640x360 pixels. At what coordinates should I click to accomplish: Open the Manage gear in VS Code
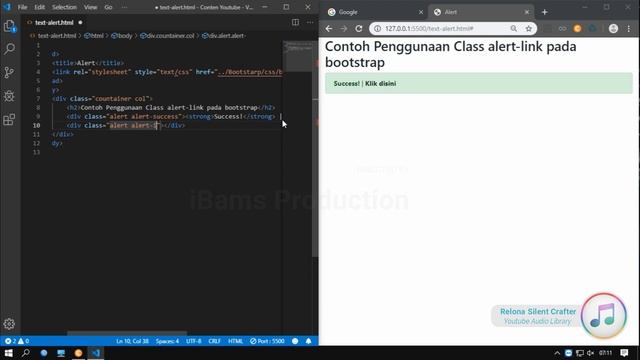[x=9, y=324]
